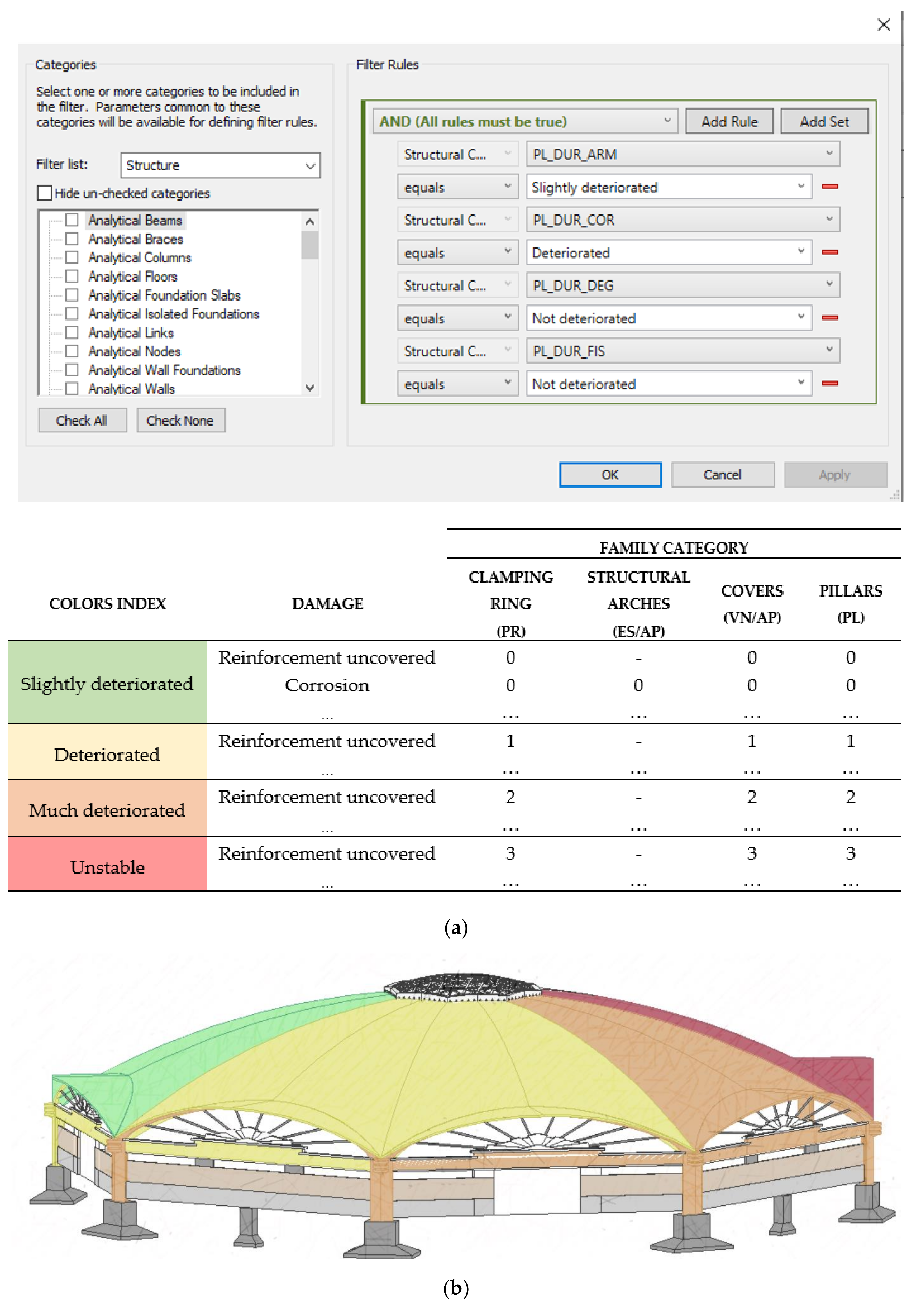Image resolution: width=924 pixels, height=1310 pixels.
Task: Open the PL_DUR_COR parameter dropdown
Action: click(682, 220)
